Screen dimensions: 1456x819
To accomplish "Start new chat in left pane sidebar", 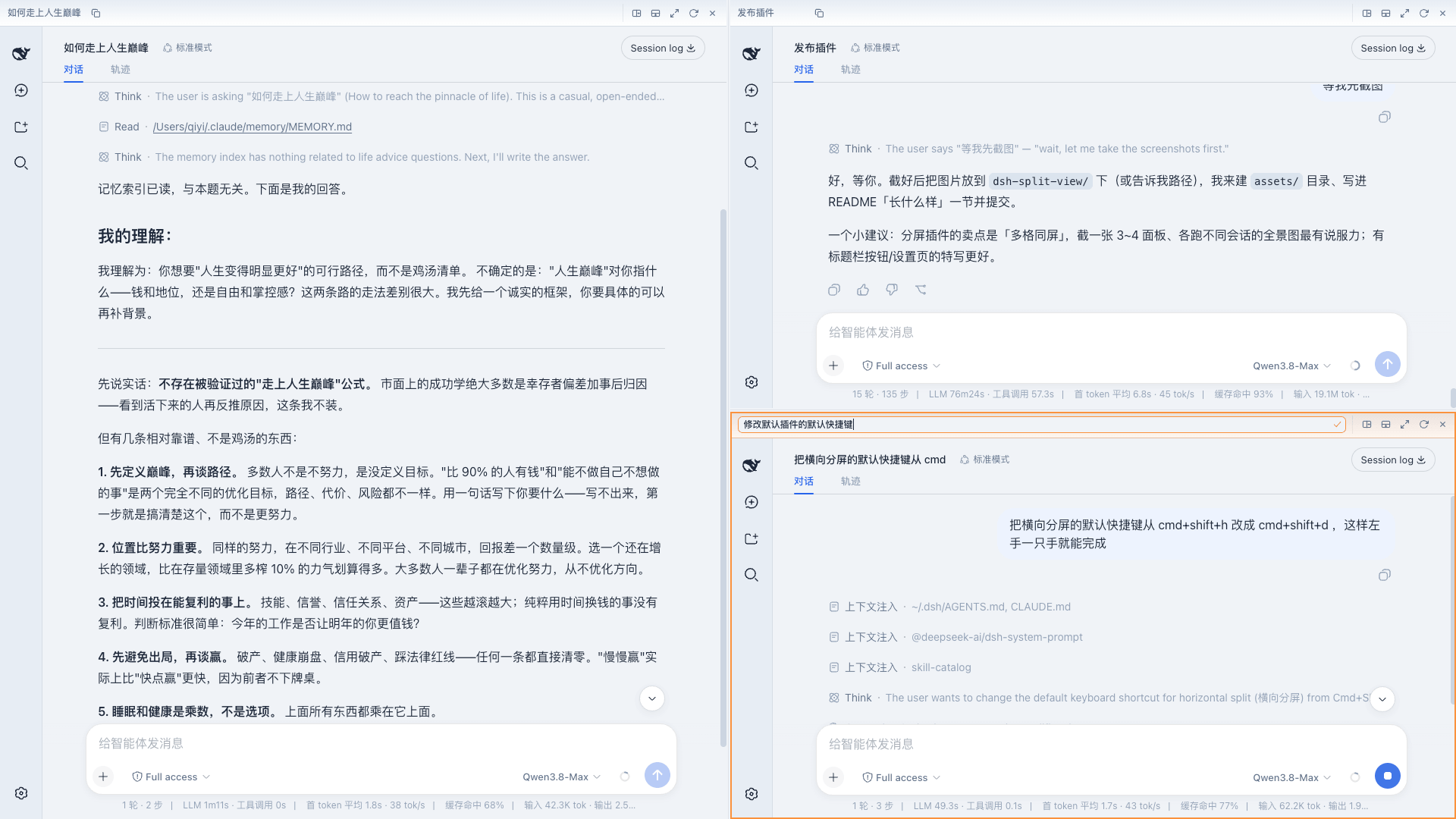I will click(x=21, y=90).
